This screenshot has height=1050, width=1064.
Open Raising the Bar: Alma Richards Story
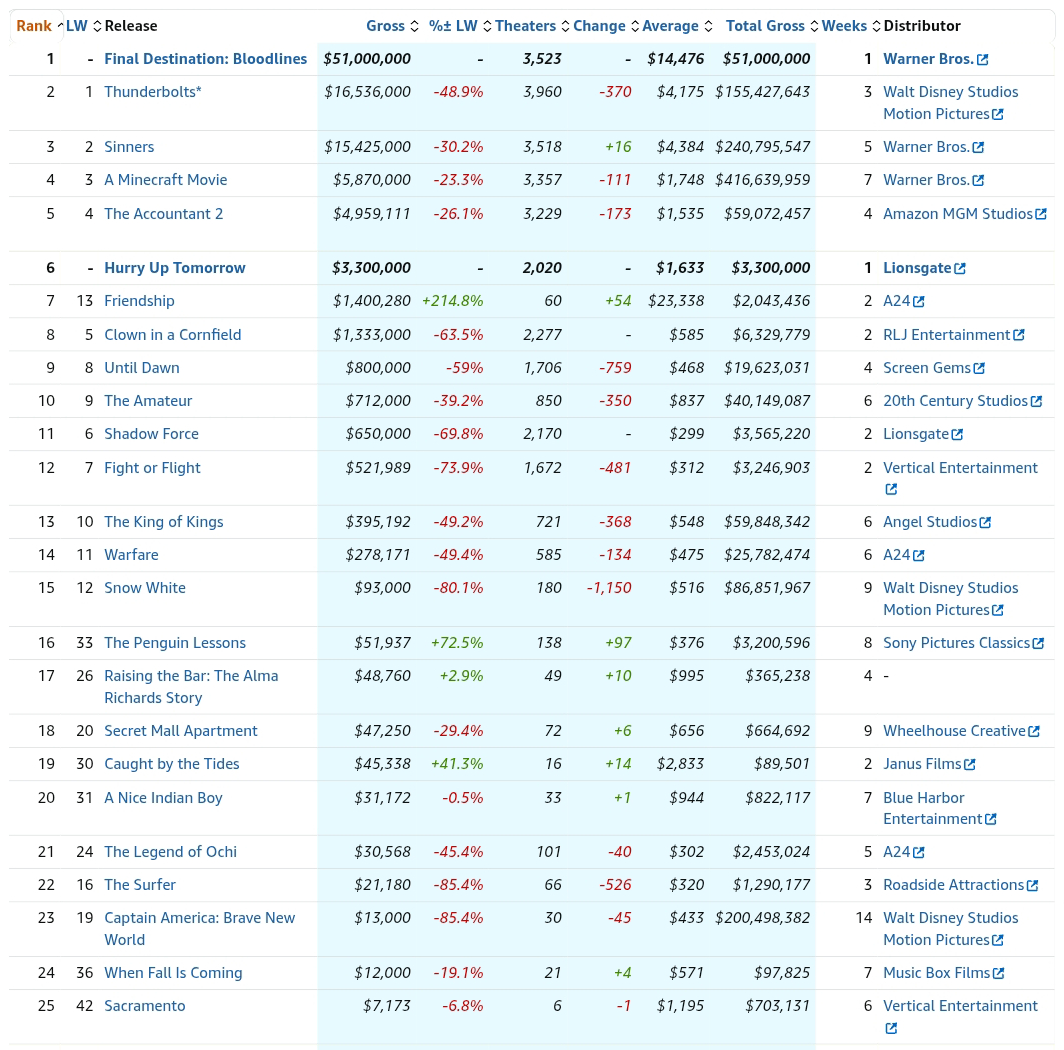[x=191, y=687]
